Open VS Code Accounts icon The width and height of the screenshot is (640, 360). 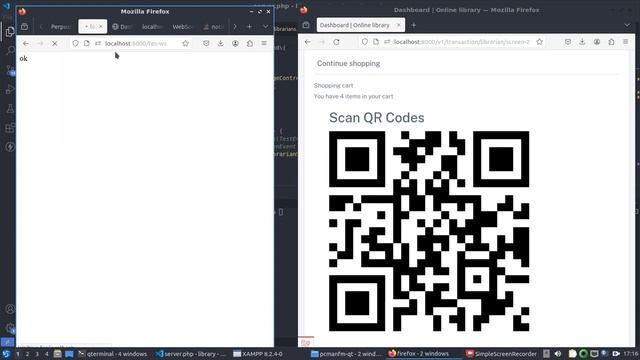10,309
